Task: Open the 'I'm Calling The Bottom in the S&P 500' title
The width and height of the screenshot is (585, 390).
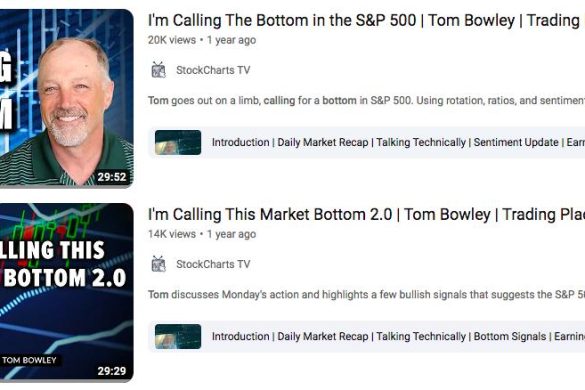Action: (x=366, y=20)
